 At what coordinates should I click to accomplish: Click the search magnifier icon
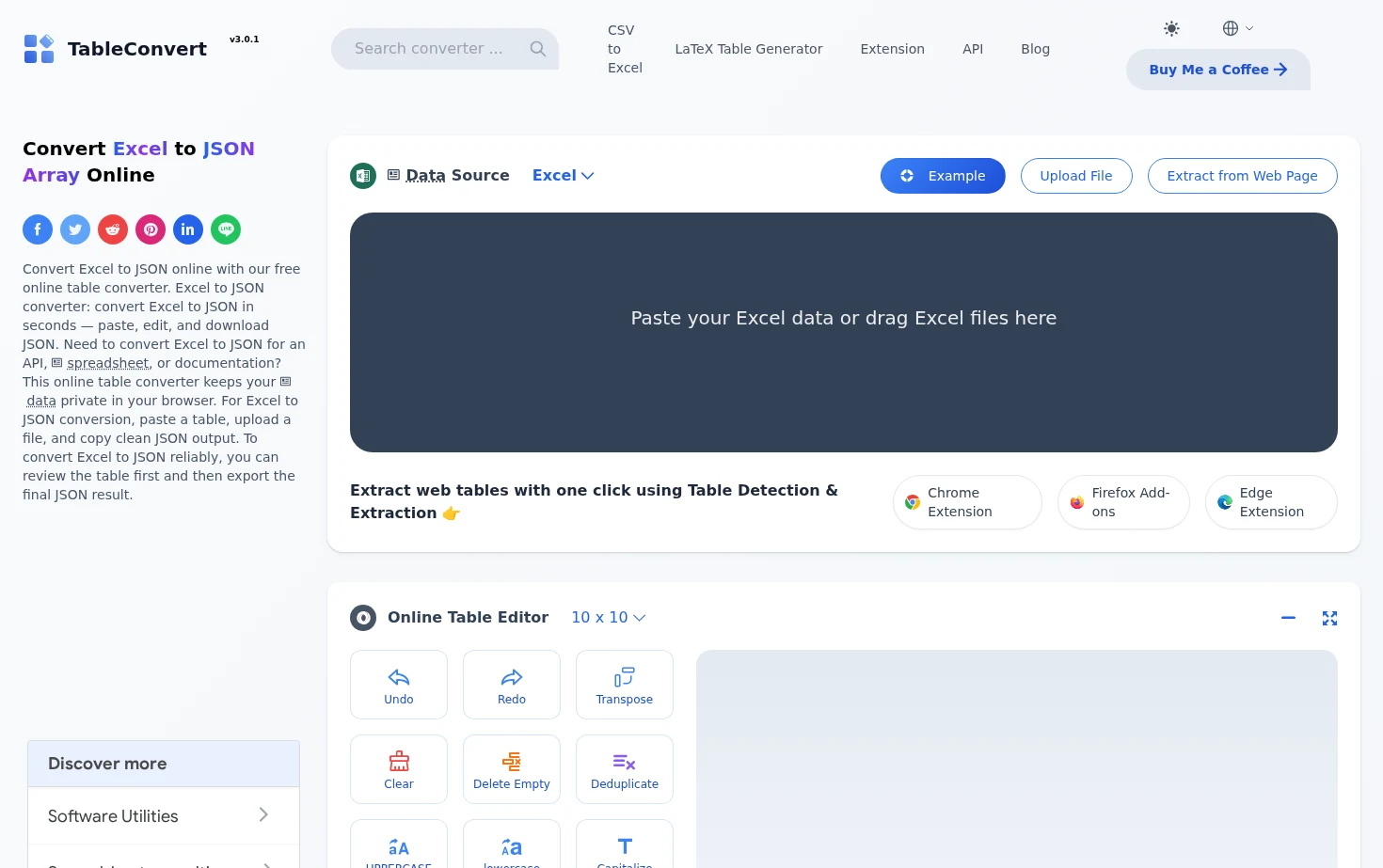point(538,49)
